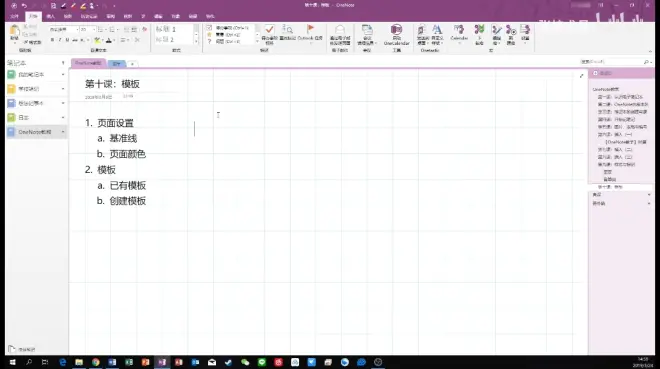The width and height of the screenshot is (660, 369).
Task: Open the font size dropdown
Action: pyautogui.click(x=88, y=29)
